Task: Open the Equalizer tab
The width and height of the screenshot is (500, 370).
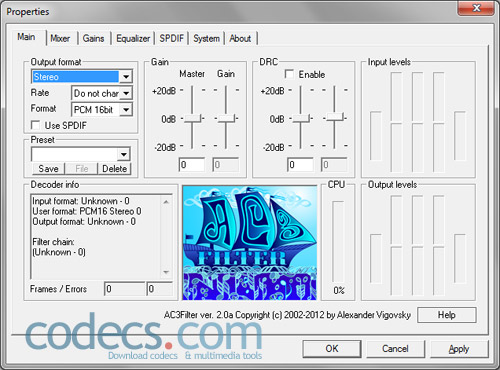Action: coord(133,38)
